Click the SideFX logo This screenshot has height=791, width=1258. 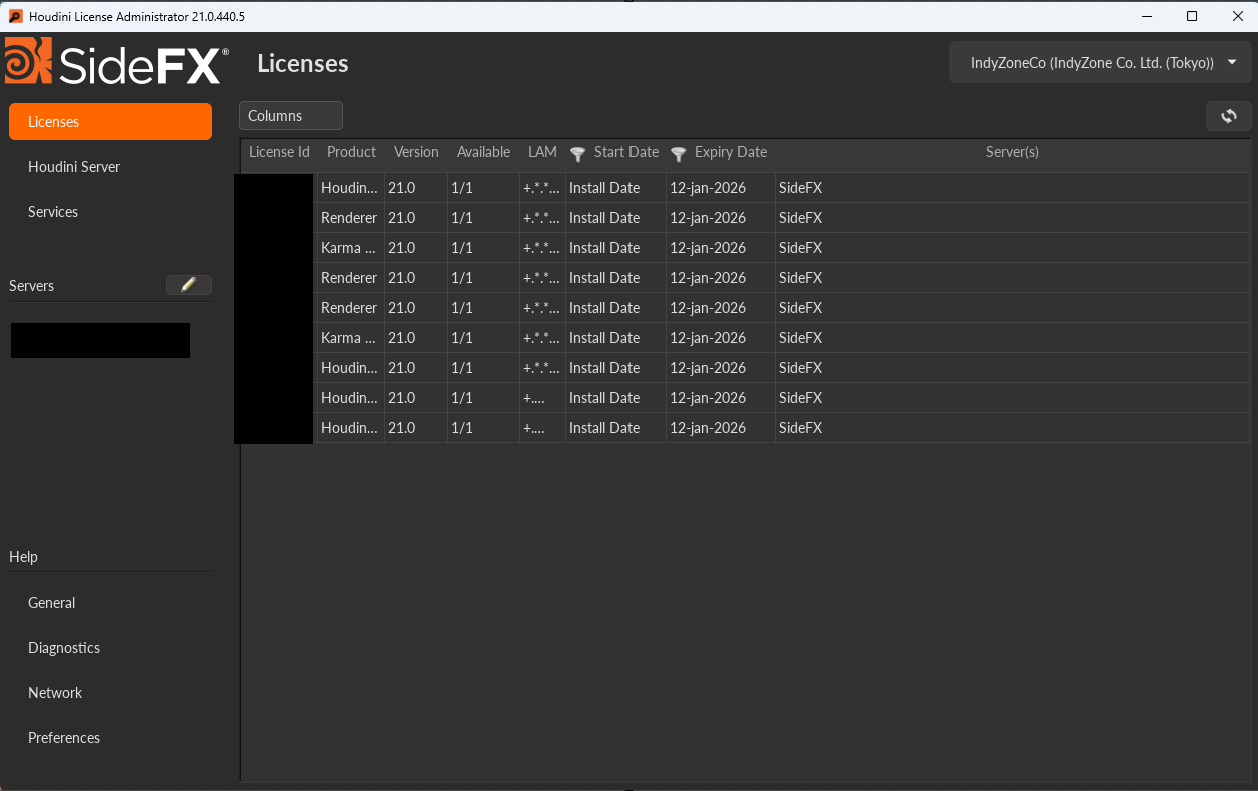pyautogui.click(x=116, y=63)
